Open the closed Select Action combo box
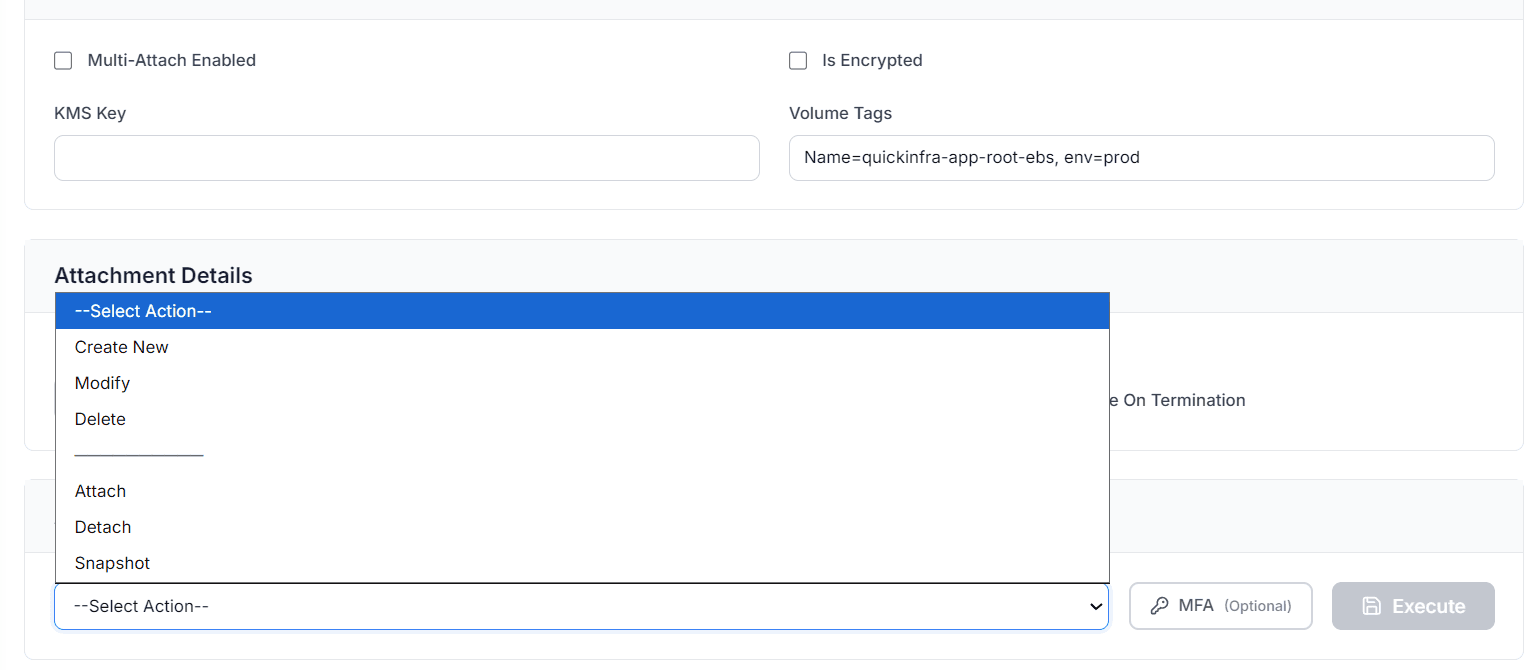The image size is (1527, 670). point(580,607)
